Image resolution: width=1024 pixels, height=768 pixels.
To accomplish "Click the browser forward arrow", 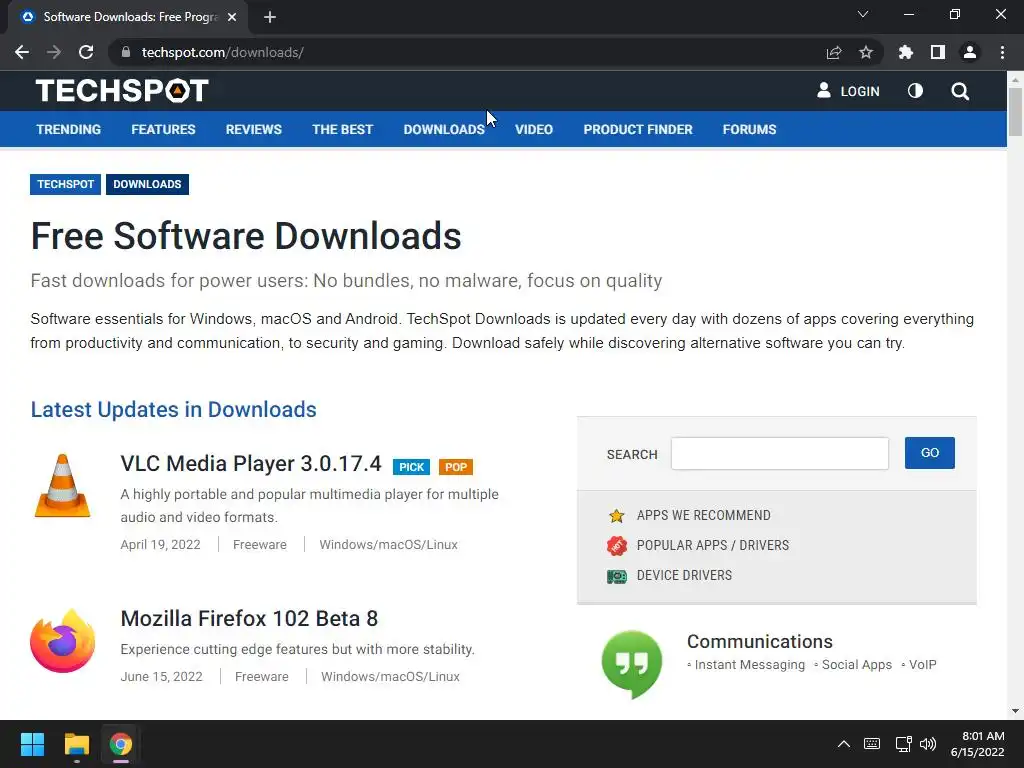I will (x=54, y=52).
